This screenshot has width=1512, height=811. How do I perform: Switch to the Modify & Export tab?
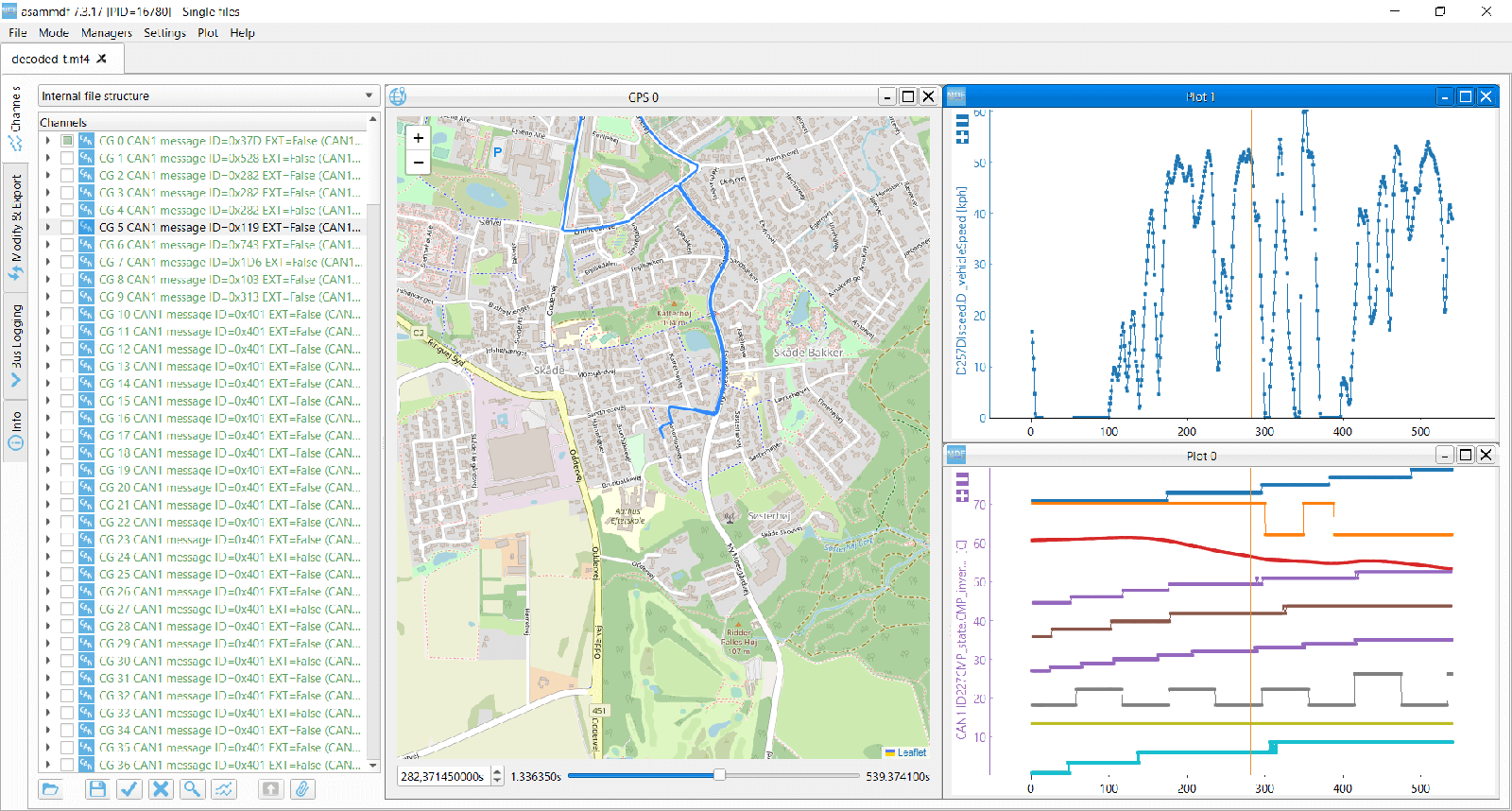click(15, 227)
